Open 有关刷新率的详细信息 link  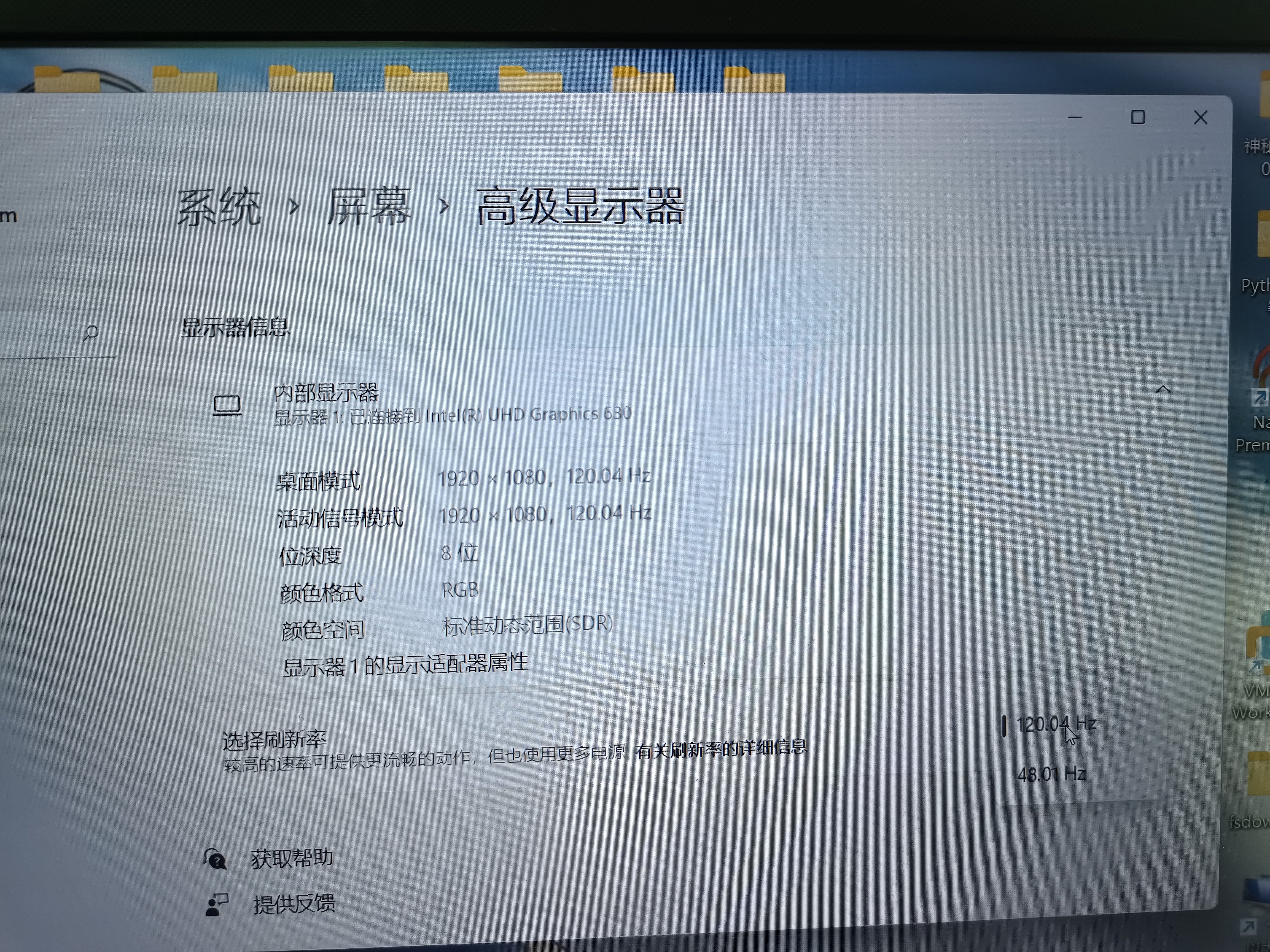pyautogui.click(x=721, y=749)
